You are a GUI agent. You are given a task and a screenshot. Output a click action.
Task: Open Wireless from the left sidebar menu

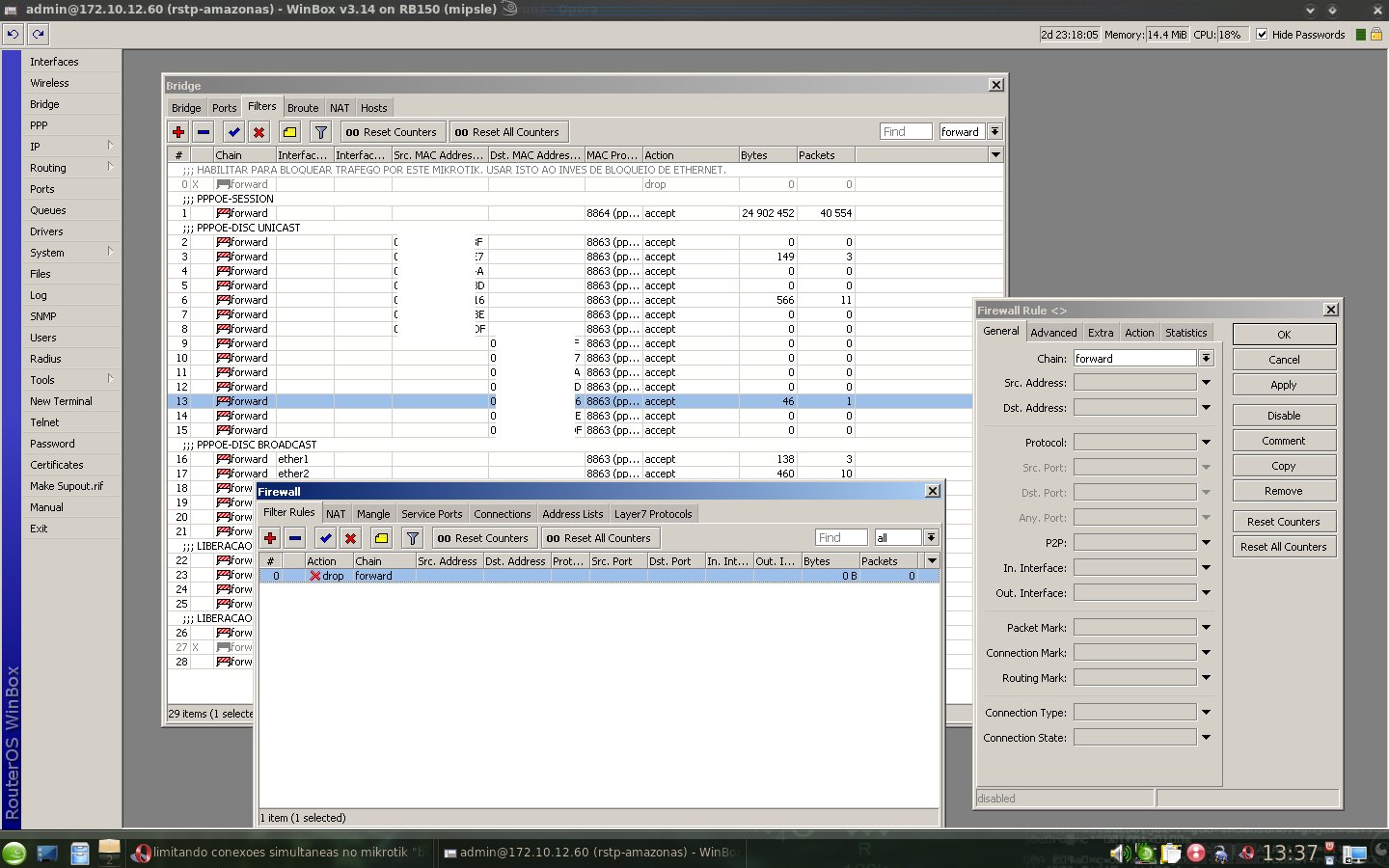[x=49, y=83]
